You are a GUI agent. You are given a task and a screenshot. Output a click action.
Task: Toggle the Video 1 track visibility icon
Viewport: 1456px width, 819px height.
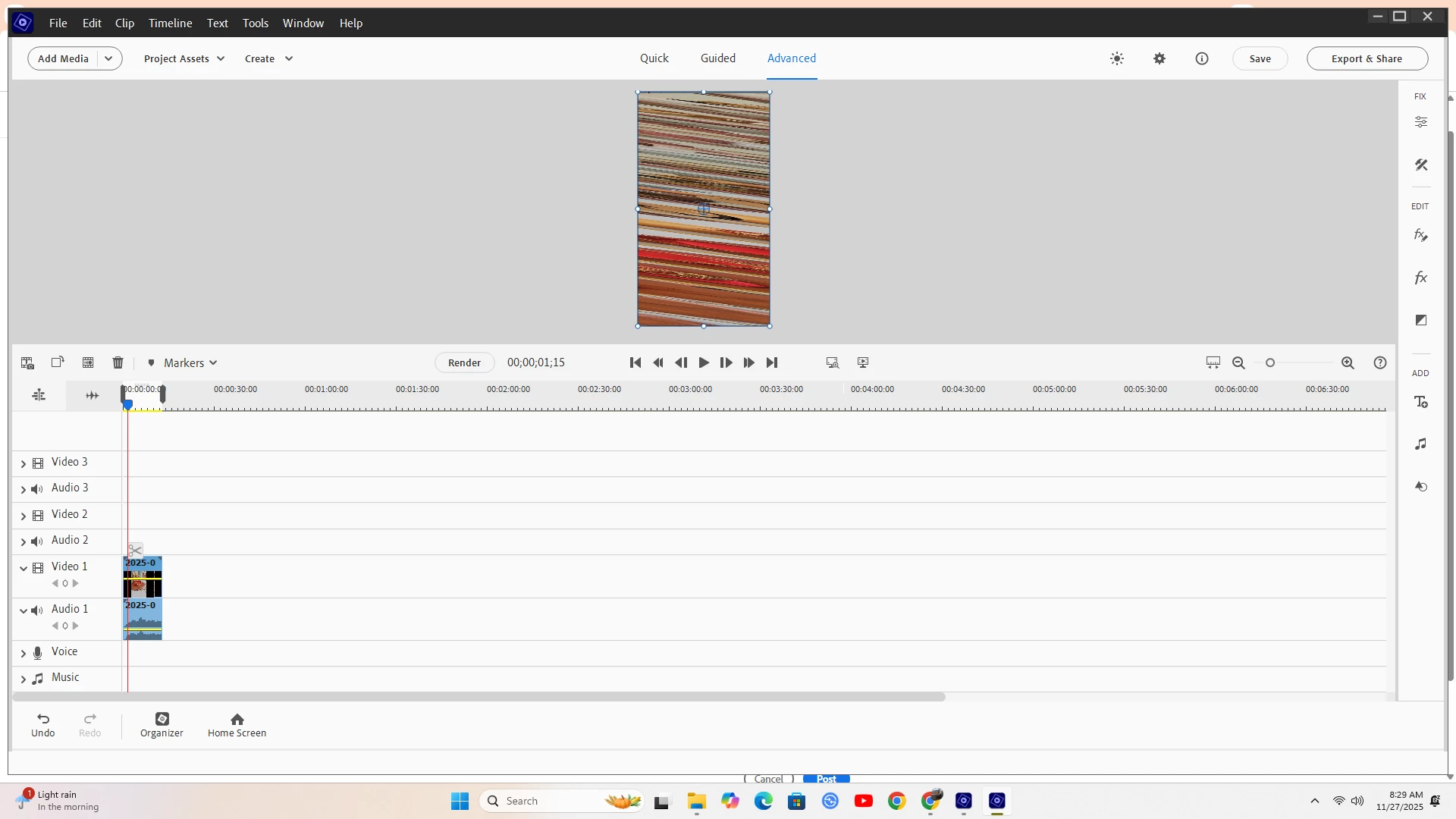[x=38, y=567]
